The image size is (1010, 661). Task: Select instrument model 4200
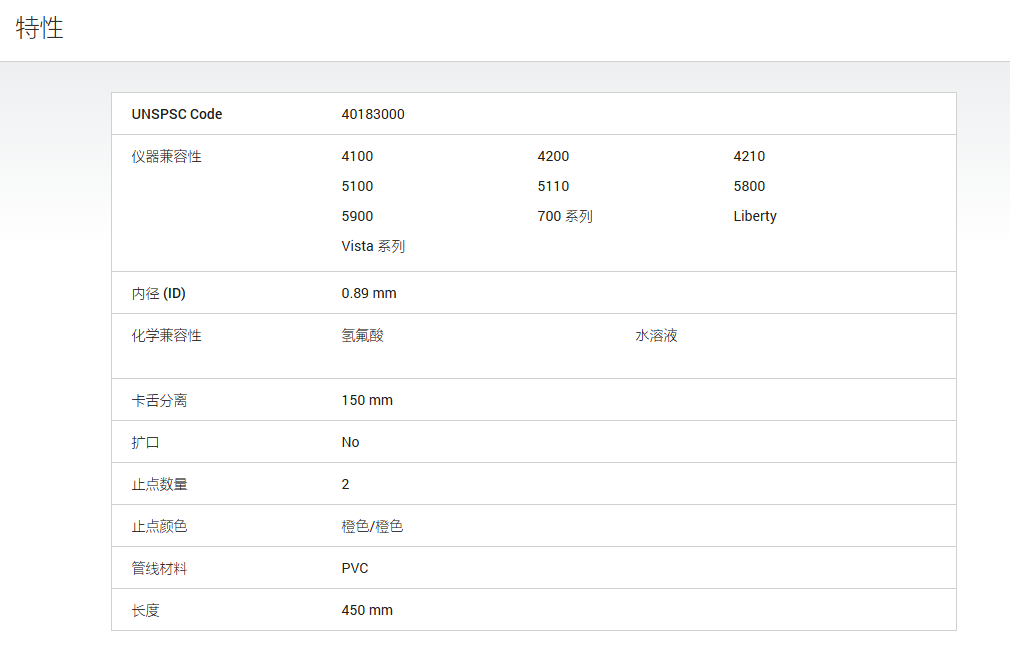point(553,157)
